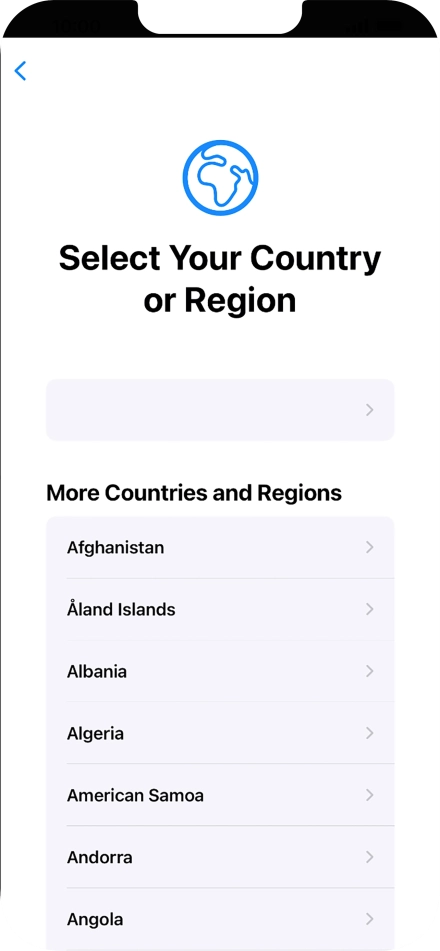Tap chevron beside Åland Islands
Image resolution: width=440 pixels, height=951 pixels.
[x=370, y=610]
